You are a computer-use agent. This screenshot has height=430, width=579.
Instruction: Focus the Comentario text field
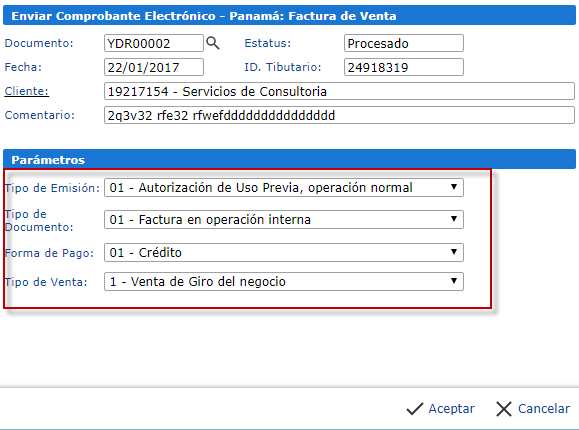coord(339,115)
